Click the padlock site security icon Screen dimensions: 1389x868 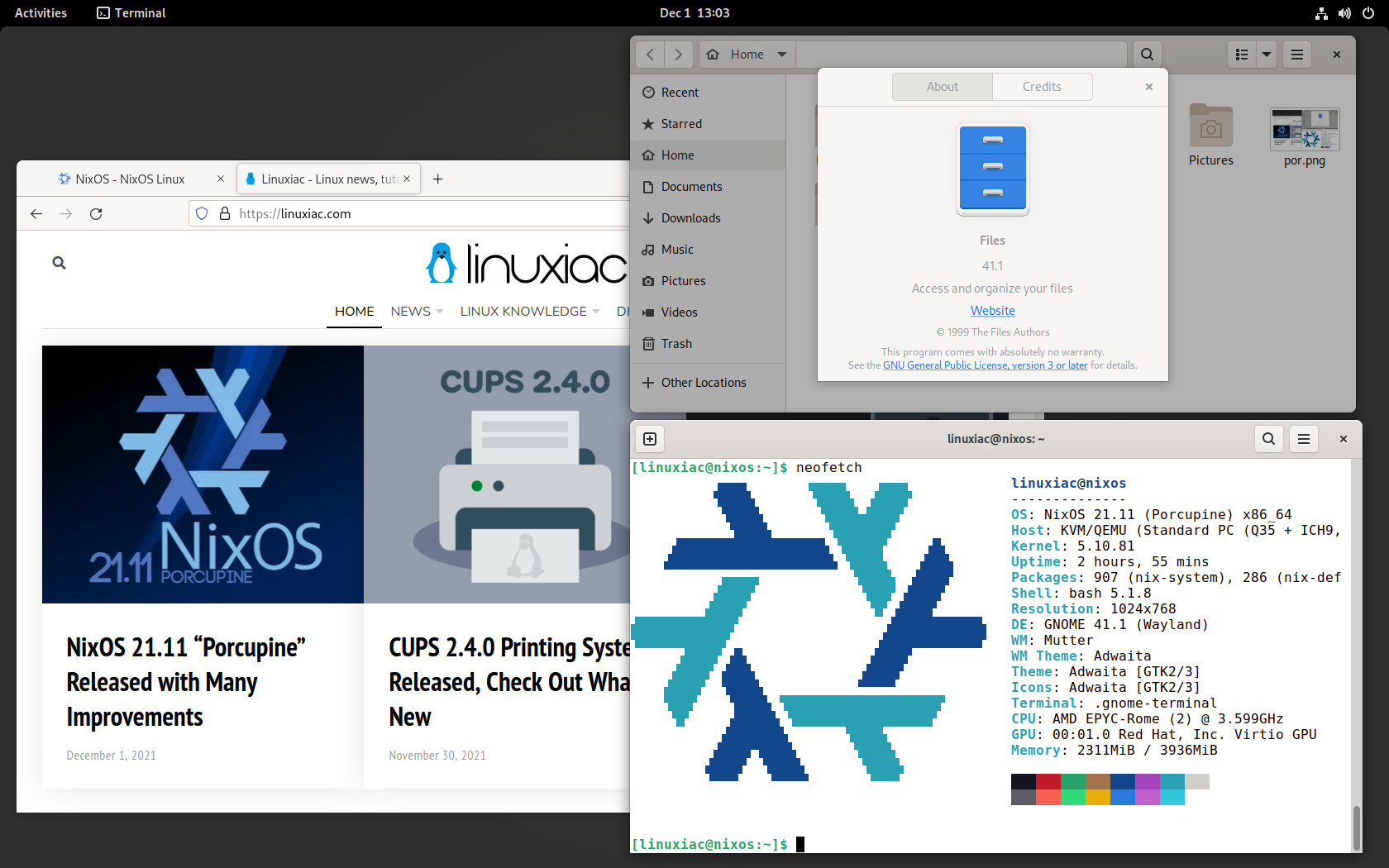pyautogui.click(x=224, y=214)
